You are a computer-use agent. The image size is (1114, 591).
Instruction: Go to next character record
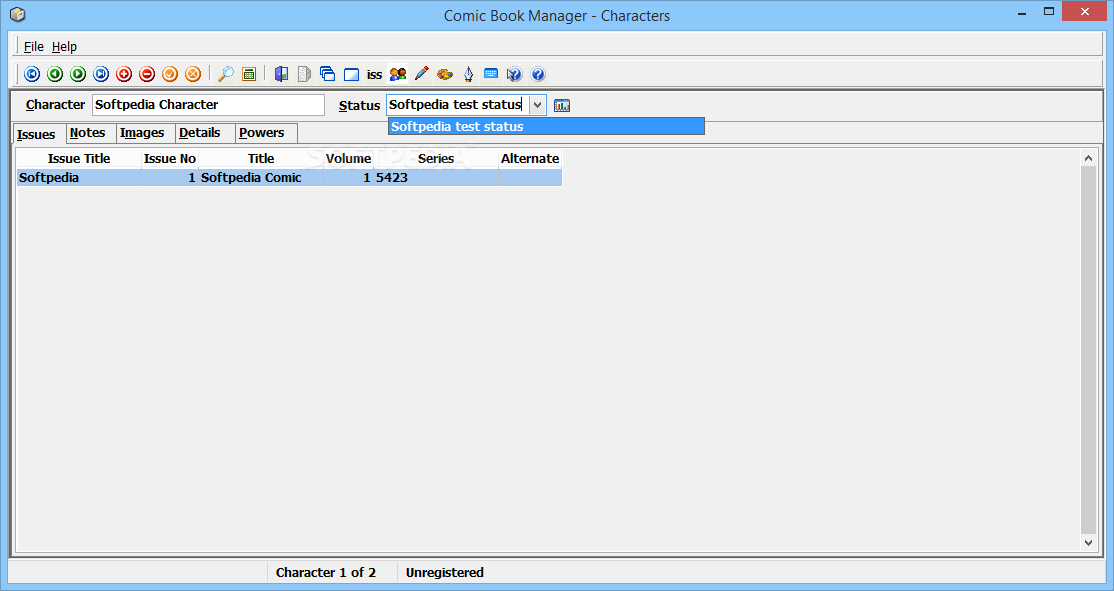(78, 74)
